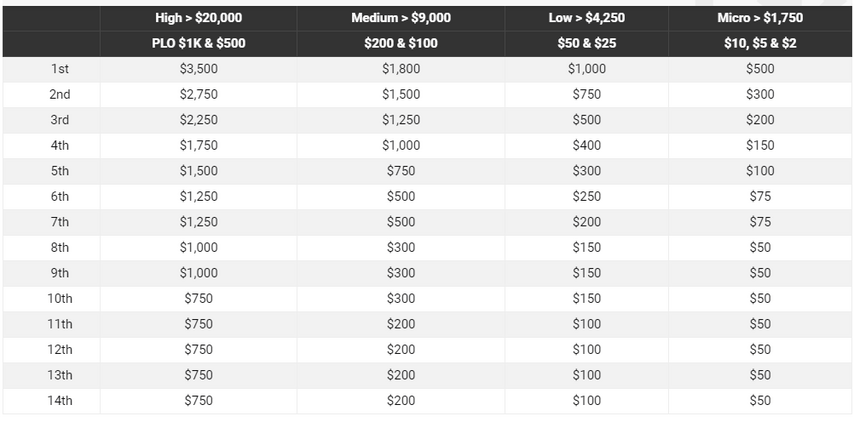Select the $500 Micro first prize cell
Viewport: 854px width, 422px height.
coord(760,69)
